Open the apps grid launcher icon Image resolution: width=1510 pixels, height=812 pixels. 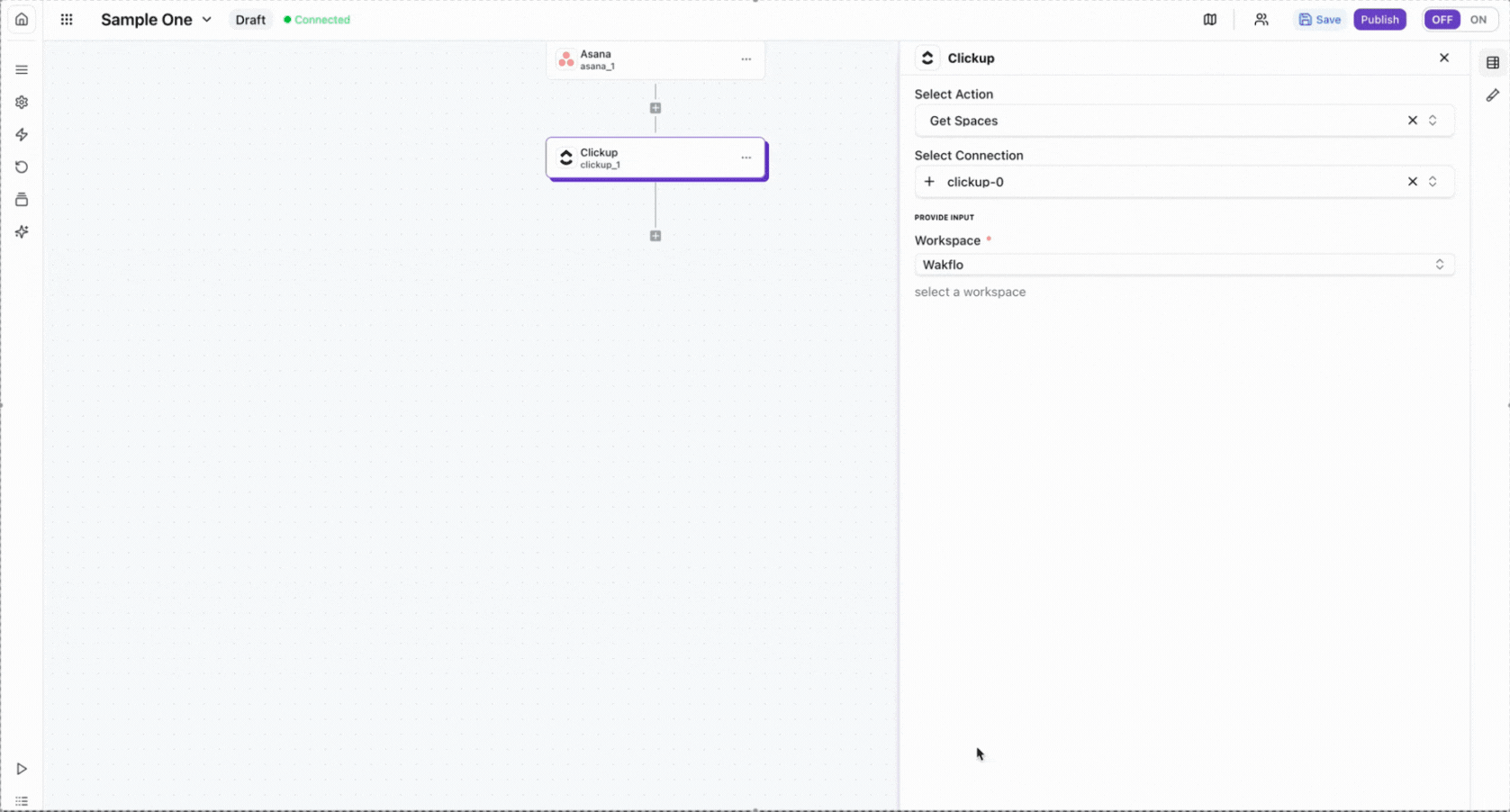pos(67,20)
